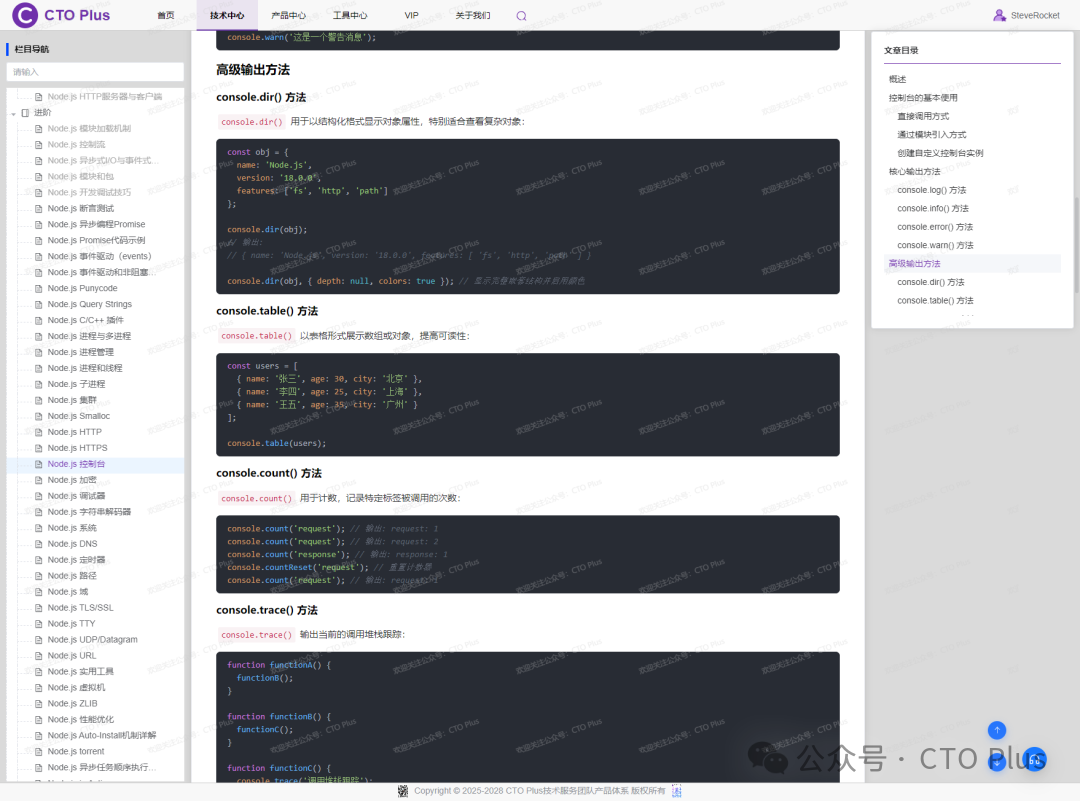Collapse the 进阶 tree node arrow
Screen dimensions: 1080x801
point(13,113)
